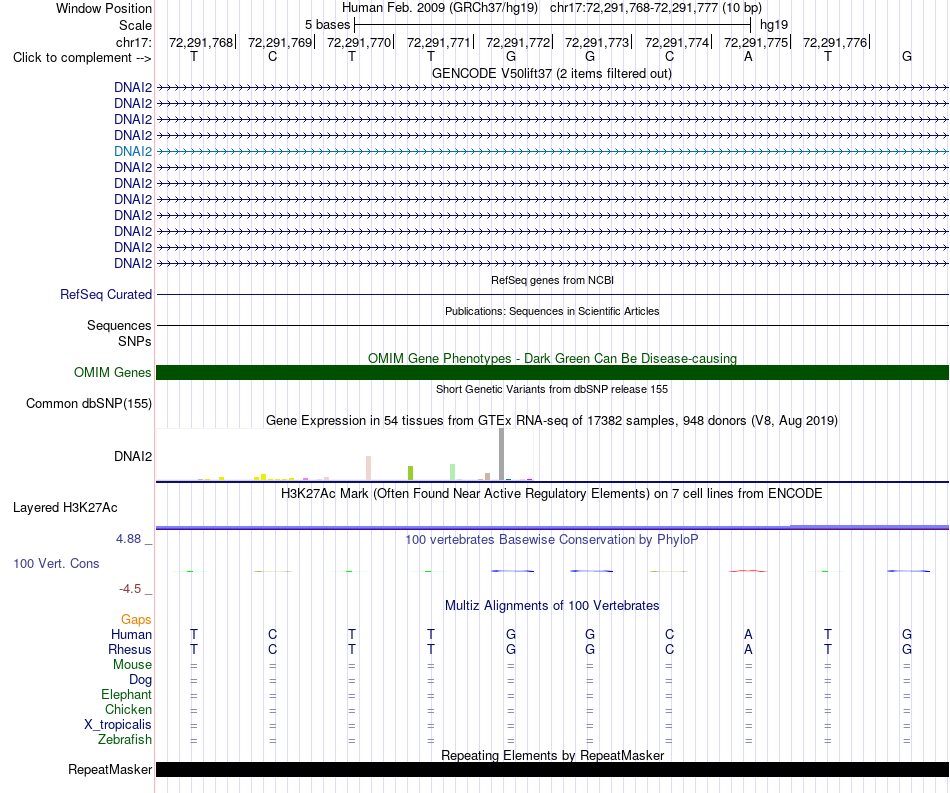Click the DNAI2 label beside GTEx chart
This screenshot has width=950, height=793.
(133, 456)
